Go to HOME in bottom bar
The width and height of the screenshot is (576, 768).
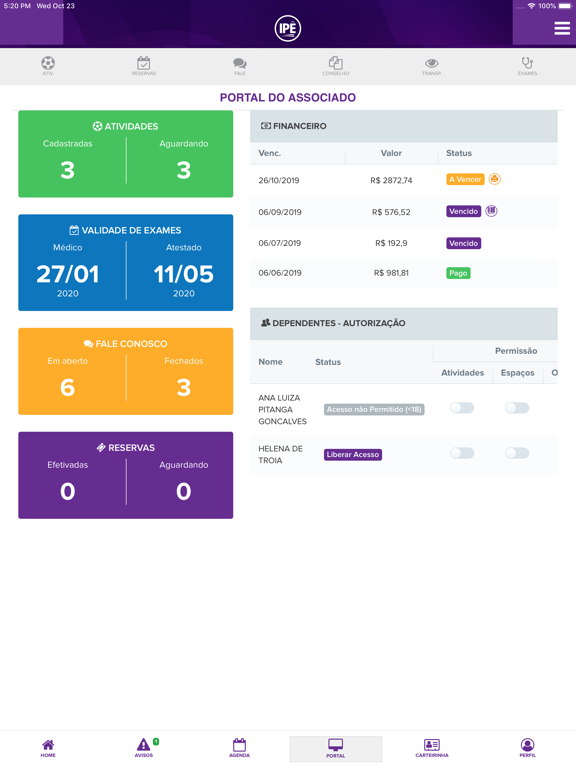coord(48,748)
